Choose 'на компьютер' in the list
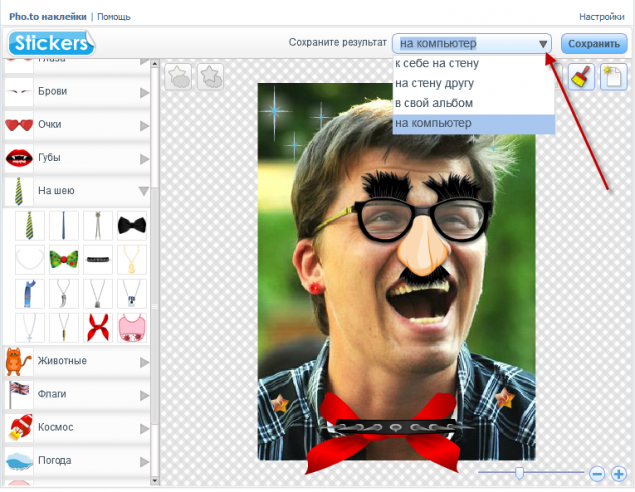Viewport: 635px width, 492px height. pos(474,124)
